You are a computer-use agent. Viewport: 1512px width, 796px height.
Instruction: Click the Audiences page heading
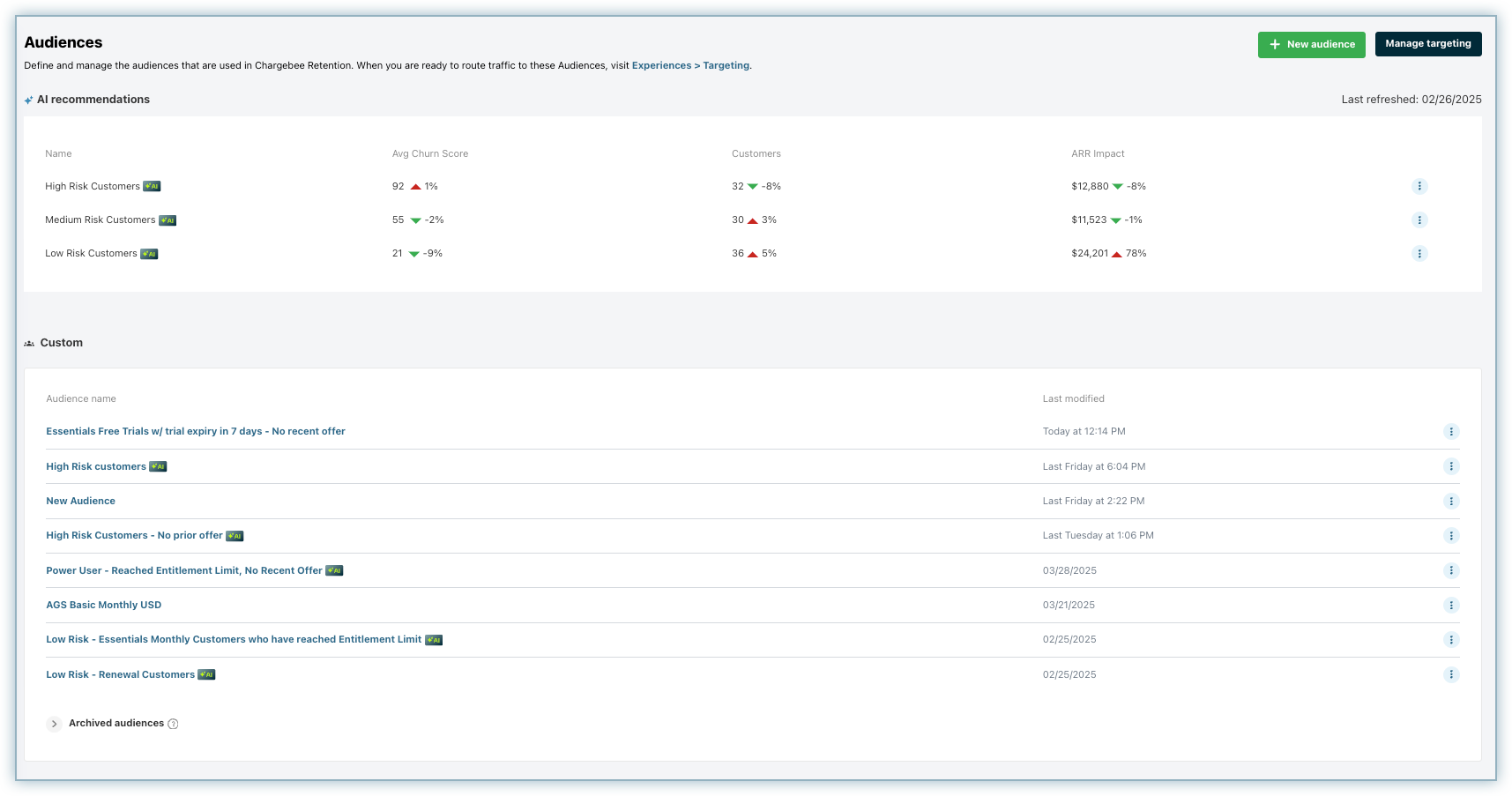(63, 42)
